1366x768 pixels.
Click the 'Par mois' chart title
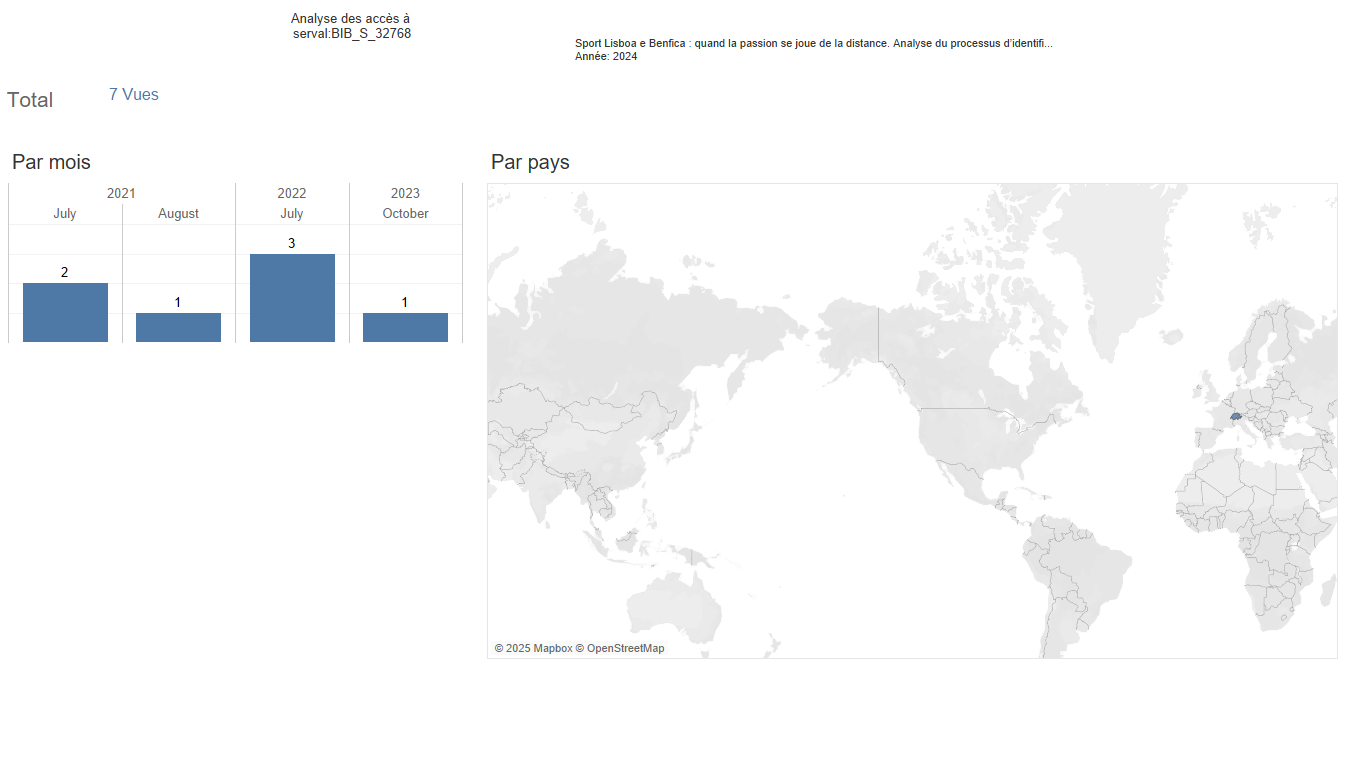tap(51, 162)
